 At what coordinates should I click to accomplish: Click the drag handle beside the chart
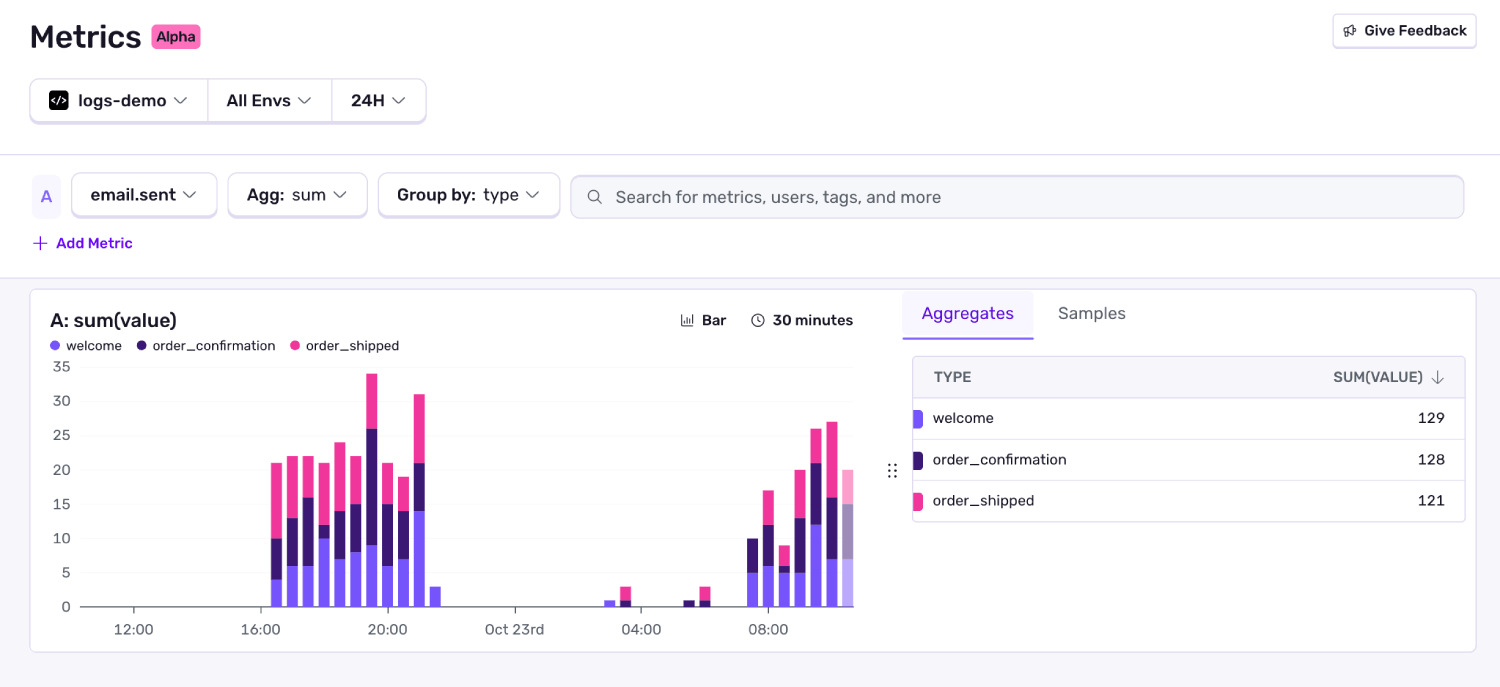click(892, 469)
